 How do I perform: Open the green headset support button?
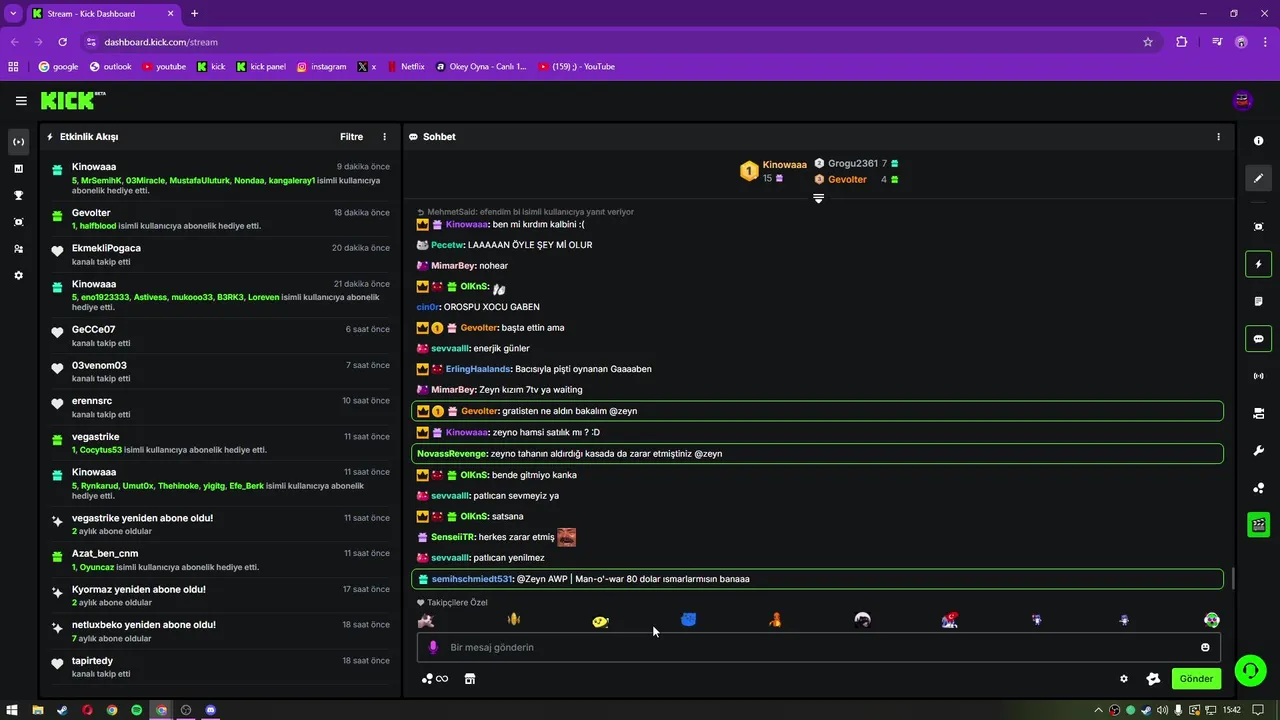click(x=1250, y=671)
